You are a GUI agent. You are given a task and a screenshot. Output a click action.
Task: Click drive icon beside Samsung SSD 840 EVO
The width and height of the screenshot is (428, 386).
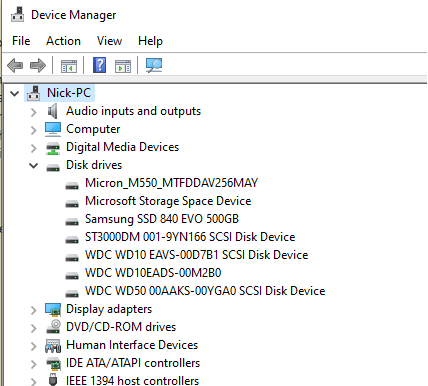coord(72,221)
